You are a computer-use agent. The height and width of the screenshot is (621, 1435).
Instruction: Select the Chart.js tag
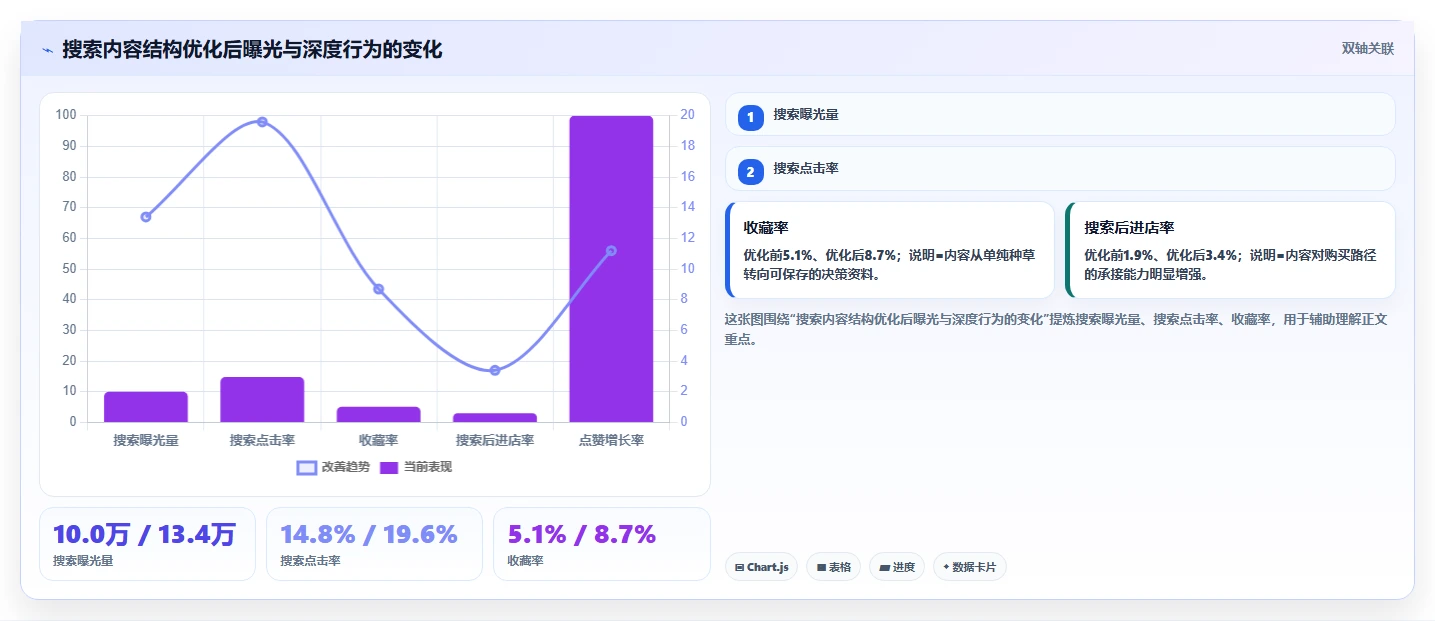761,567
